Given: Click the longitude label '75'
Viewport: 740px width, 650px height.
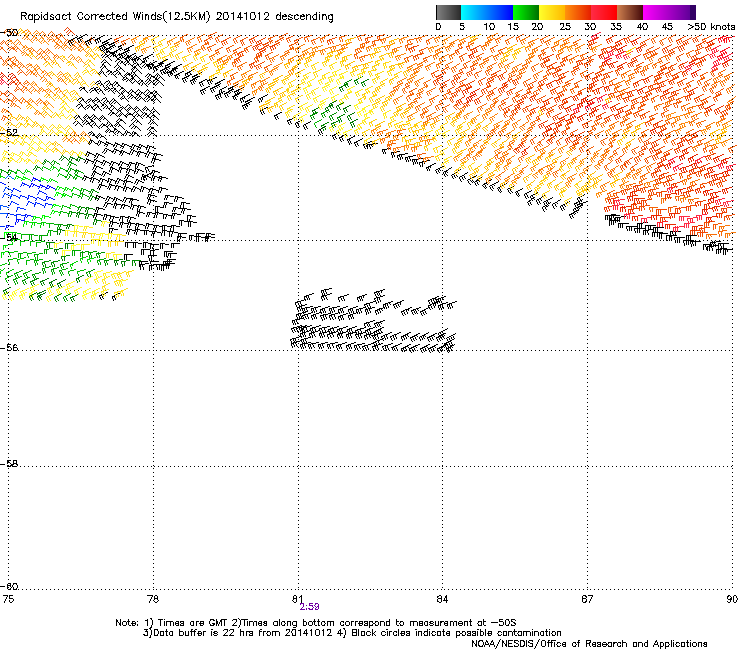Looking at the screenshot, I should point(8,599).
